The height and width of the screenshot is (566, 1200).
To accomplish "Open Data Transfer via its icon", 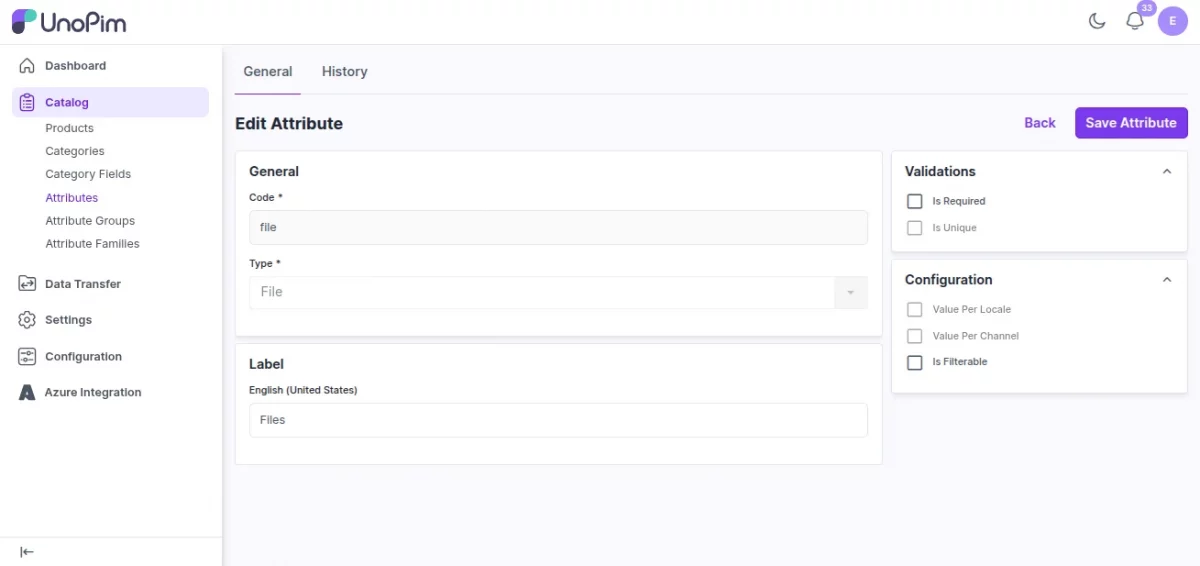I will pos(27,284).
